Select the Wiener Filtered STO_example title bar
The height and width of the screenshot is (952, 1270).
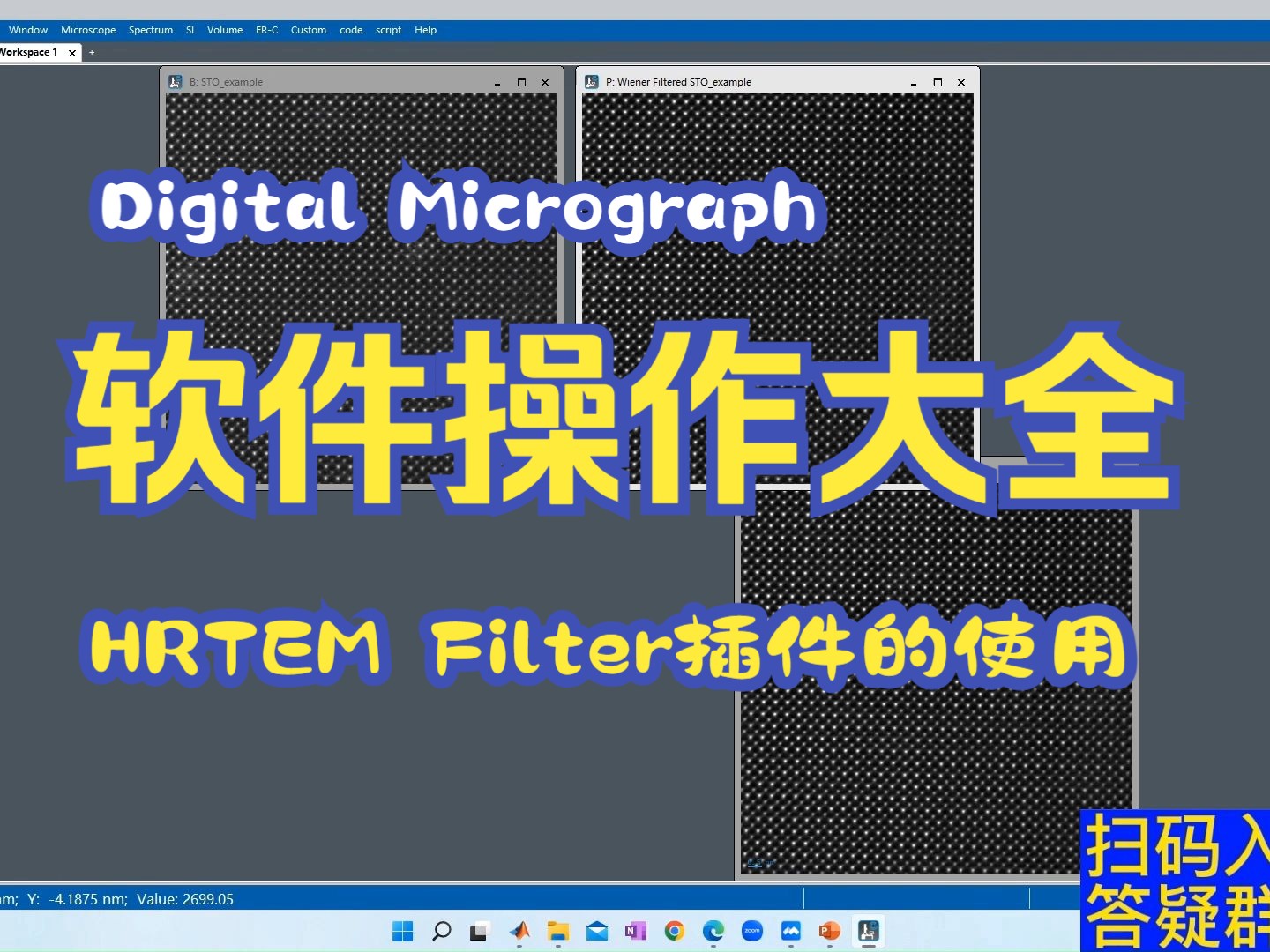(778, 82)
